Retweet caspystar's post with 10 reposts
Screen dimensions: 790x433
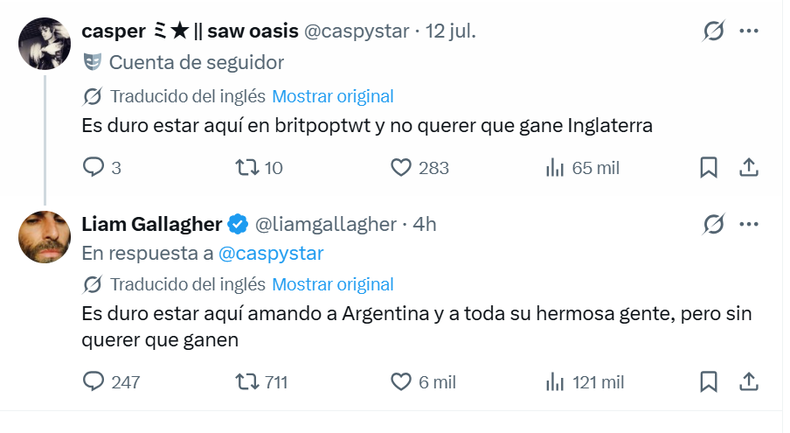tap(259, 167)
